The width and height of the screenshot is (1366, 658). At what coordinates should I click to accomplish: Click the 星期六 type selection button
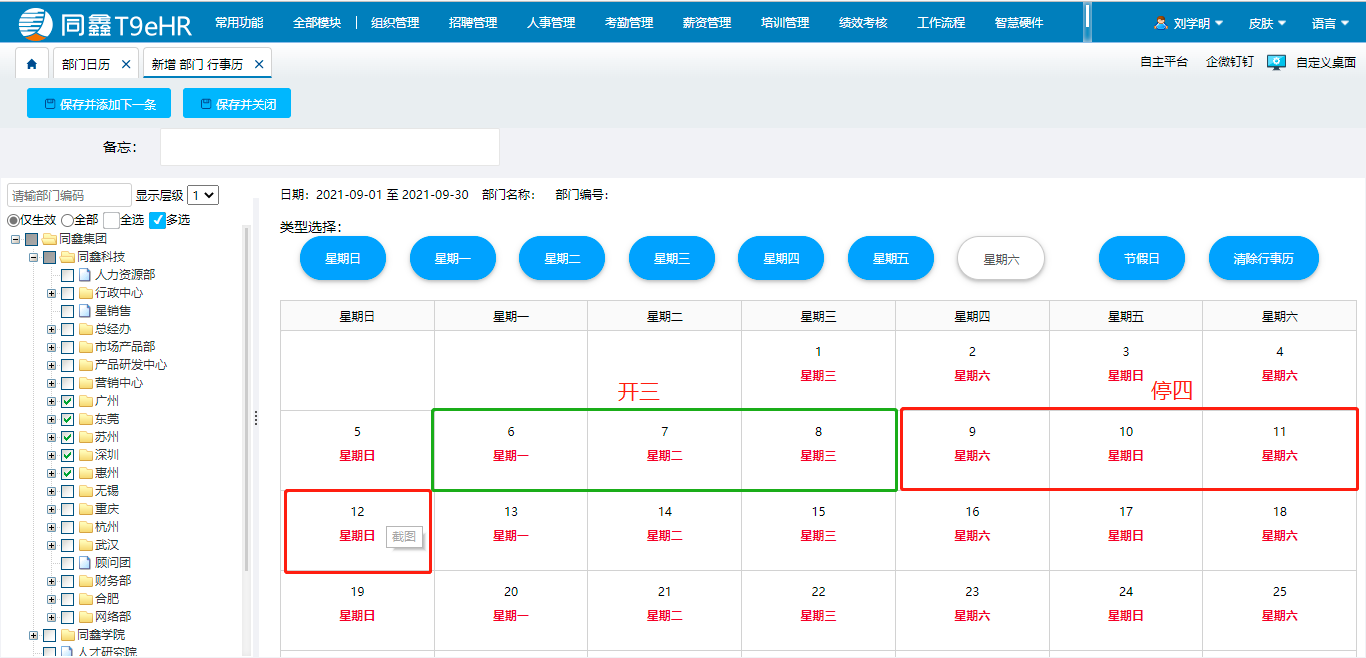[1000, 257]
